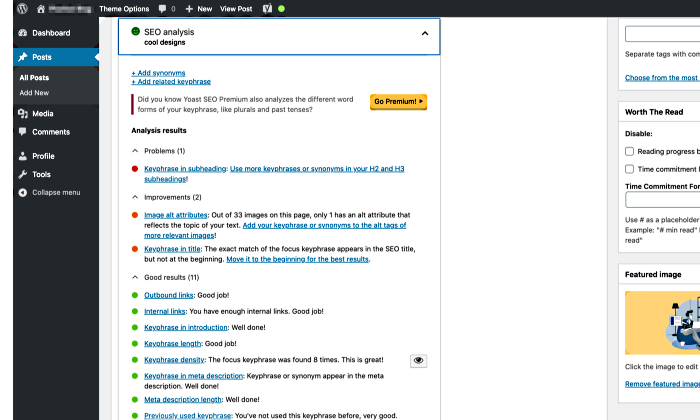This screenshot has width=700, height=420.
Task: Tick the Time commitment checkbox
Action: [x=630, y=169]
